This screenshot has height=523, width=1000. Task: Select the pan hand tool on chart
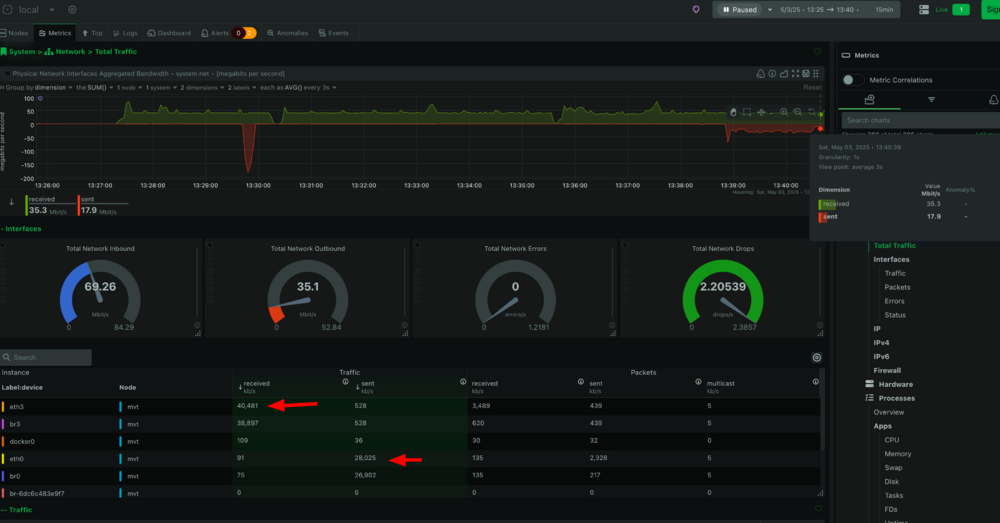click(x=733, y=112)
